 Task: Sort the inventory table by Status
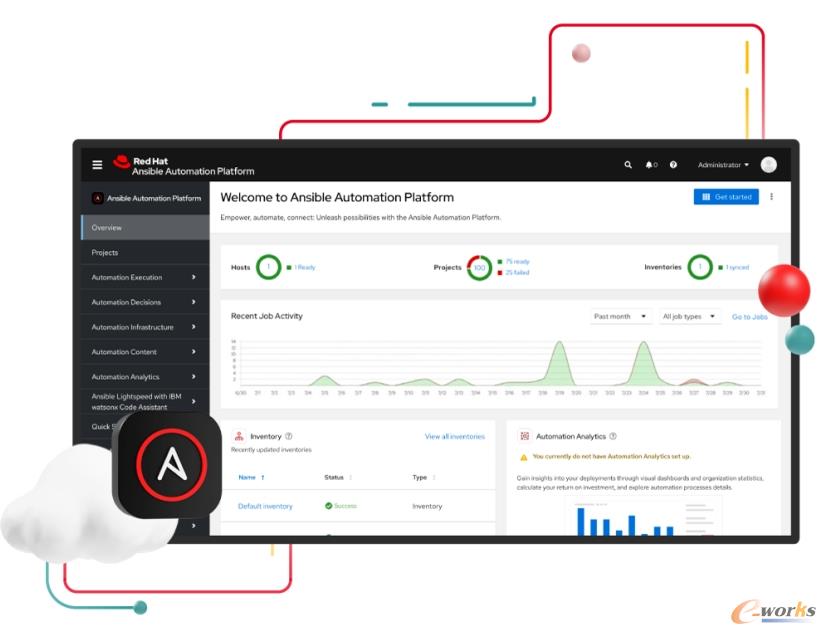338,477
